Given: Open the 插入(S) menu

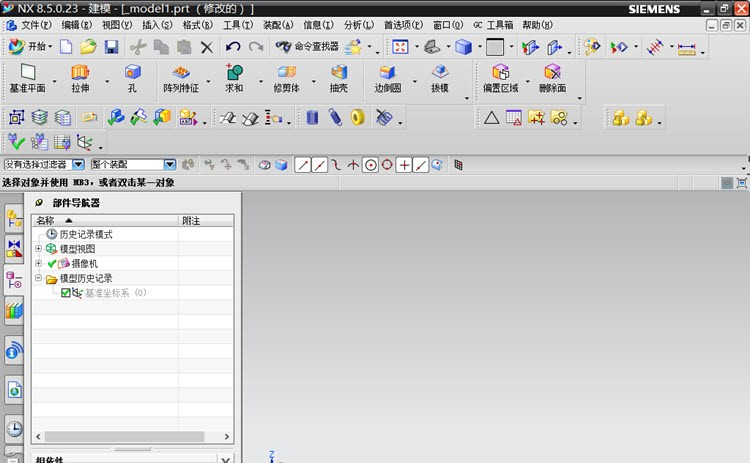Looking at the screenshot, I should point(157,25).
